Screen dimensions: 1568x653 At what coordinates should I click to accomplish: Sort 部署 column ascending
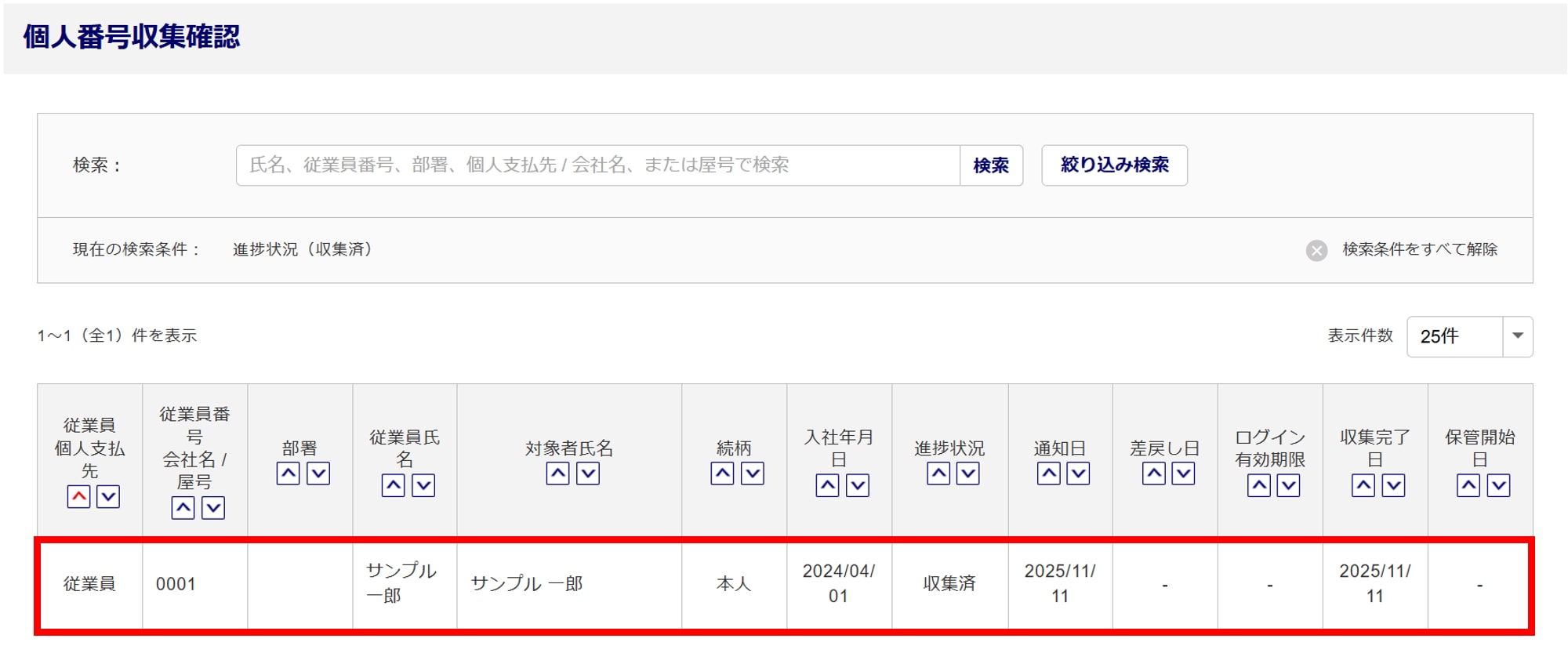click(289, 473)
